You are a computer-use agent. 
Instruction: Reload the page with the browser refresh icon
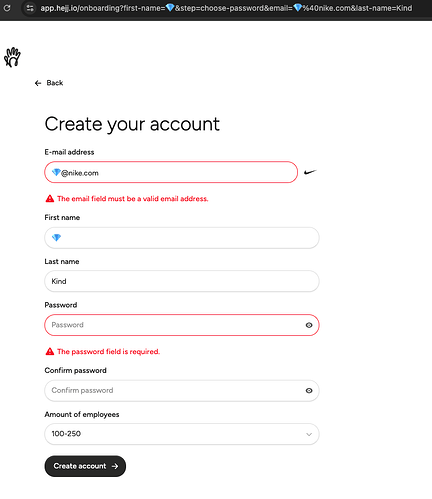7,8
